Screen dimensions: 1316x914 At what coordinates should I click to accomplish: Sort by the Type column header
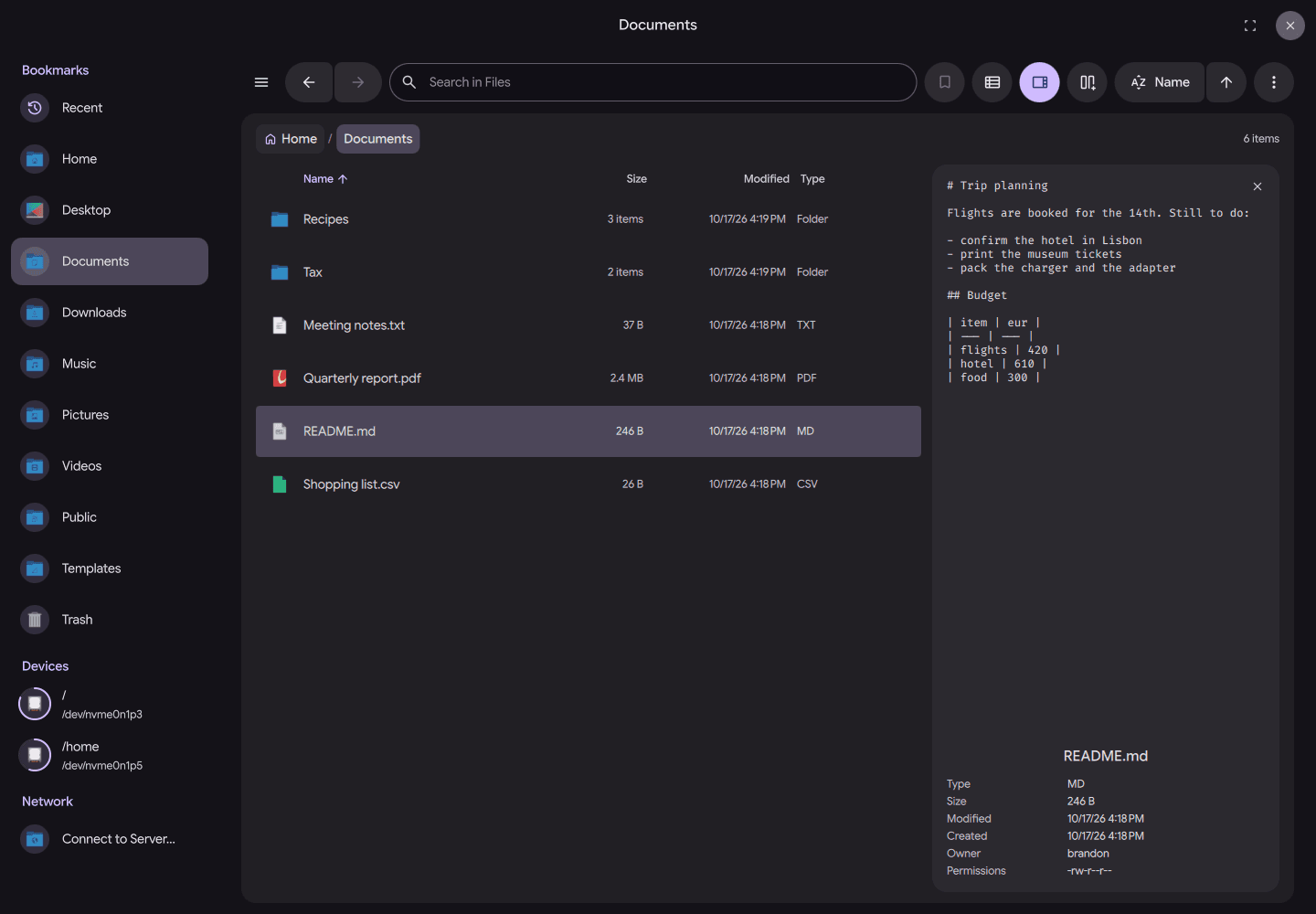click(x=812, y=179)
